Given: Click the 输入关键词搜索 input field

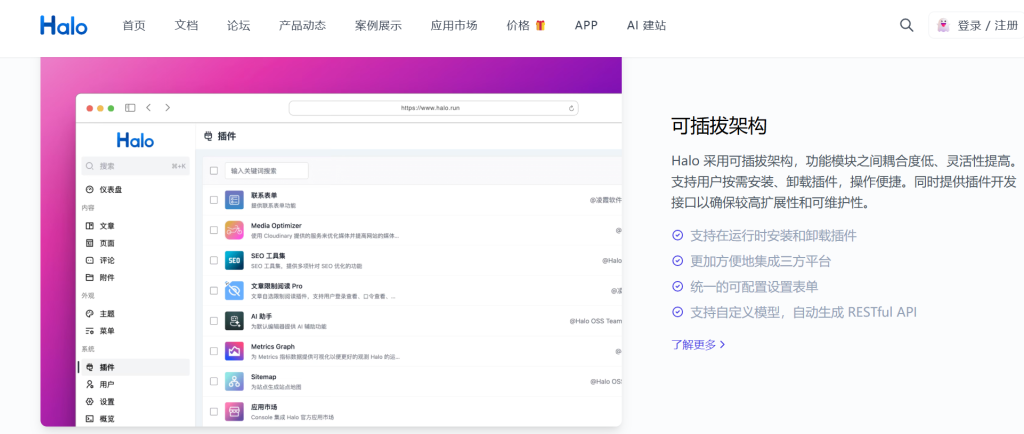Looking at the screenshot, I should (266, 170).
